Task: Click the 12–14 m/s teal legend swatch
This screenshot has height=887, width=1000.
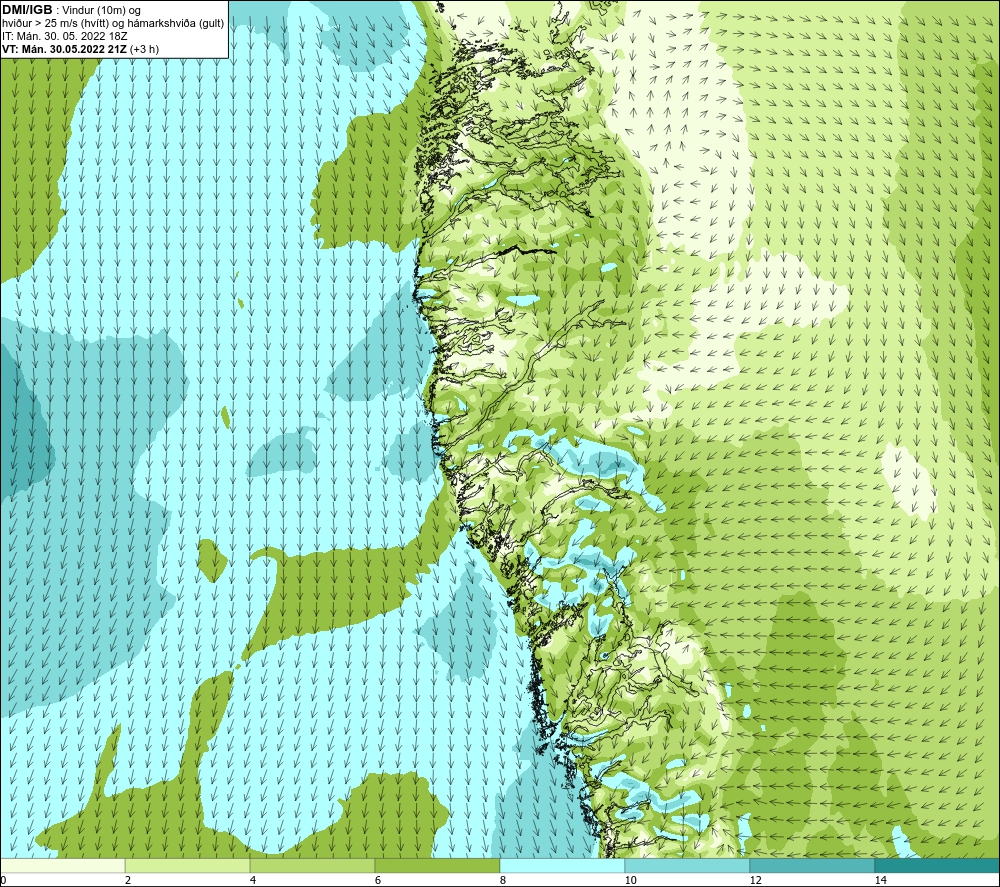Action: (x=812, y=865)
